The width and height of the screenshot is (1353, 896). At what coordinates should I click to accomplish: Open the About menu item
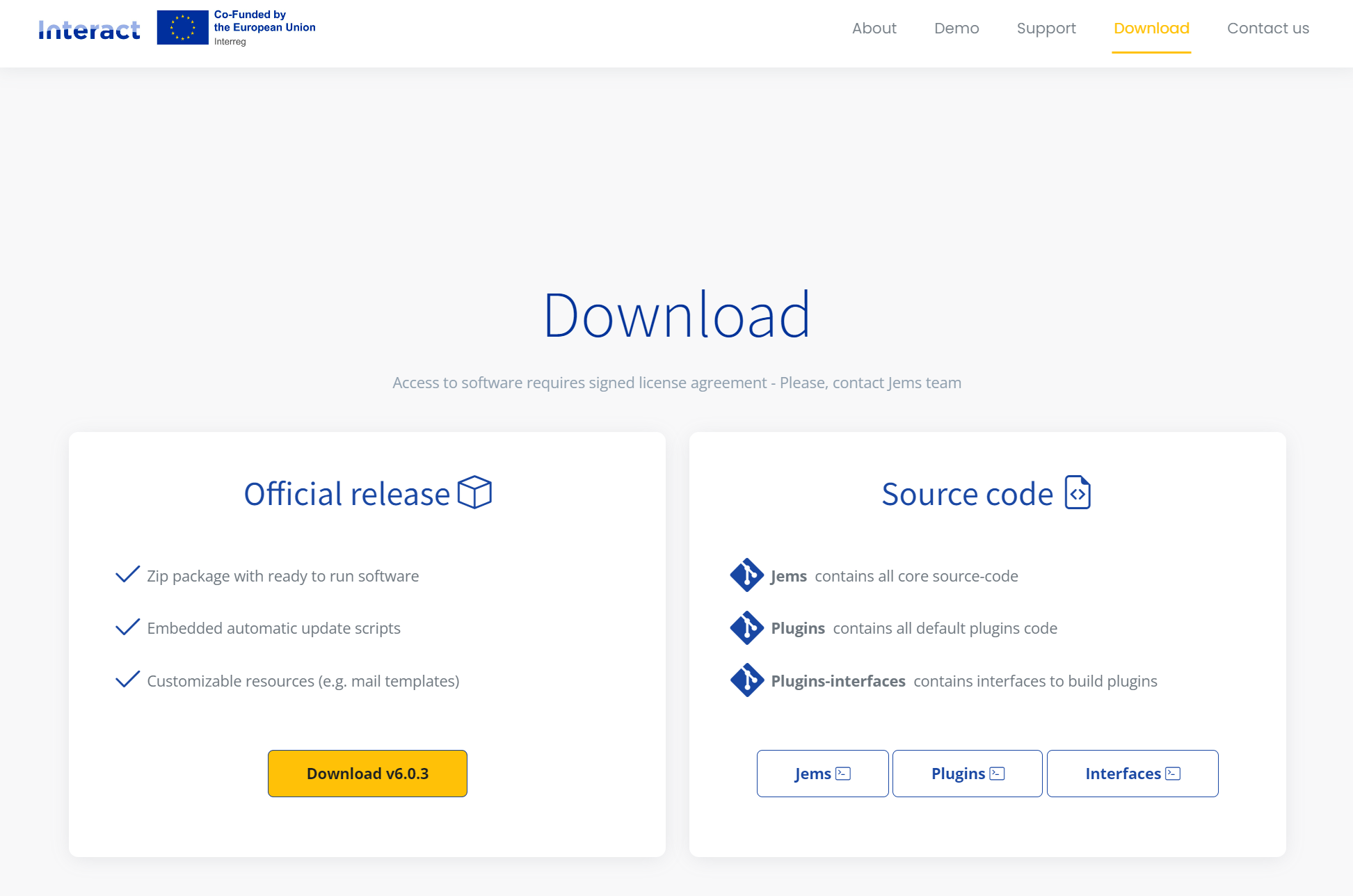tap(874, 29)
